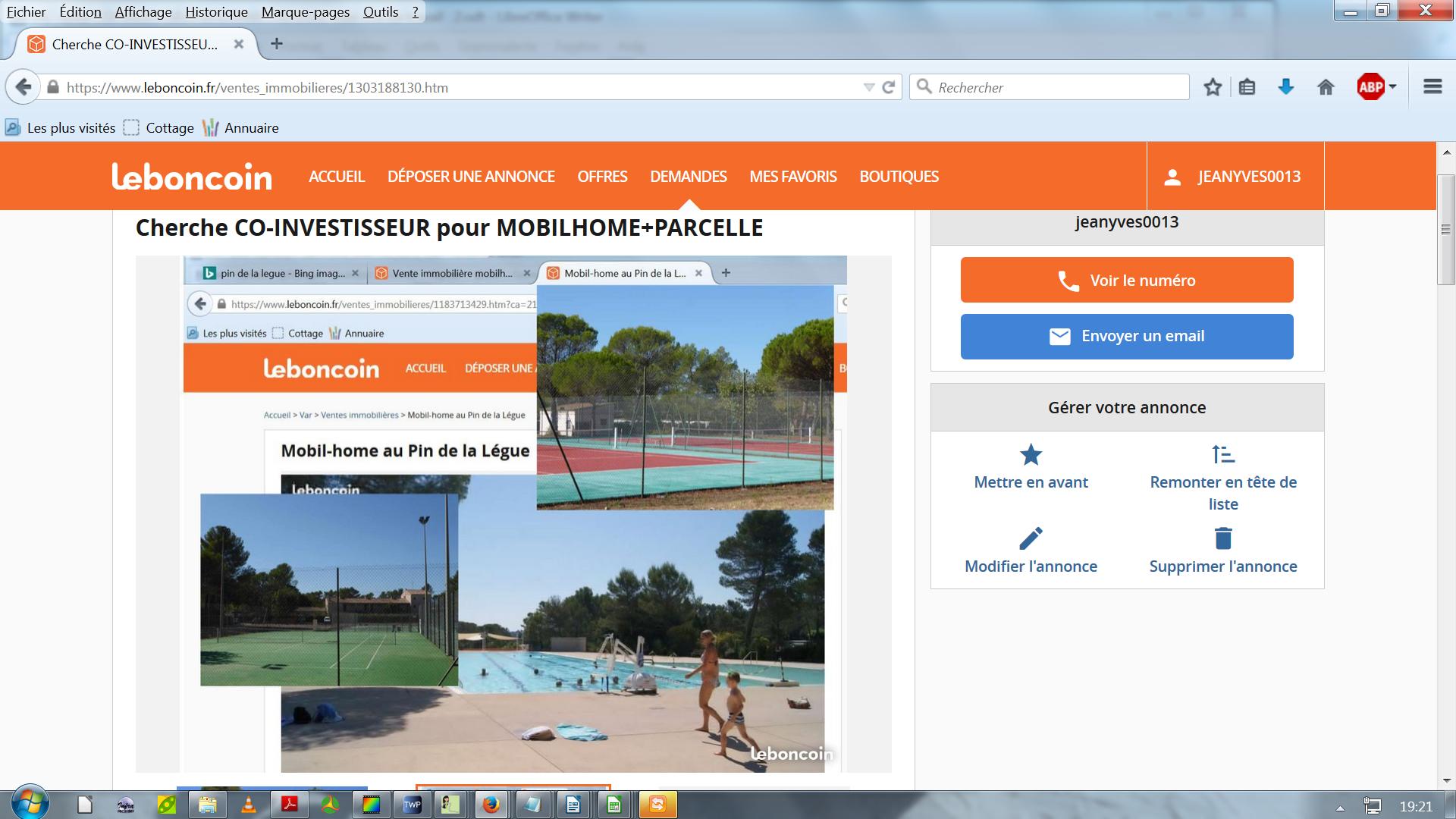Open the Annuaire bookmark
The image size is (1456, 819).
(240, 127)
